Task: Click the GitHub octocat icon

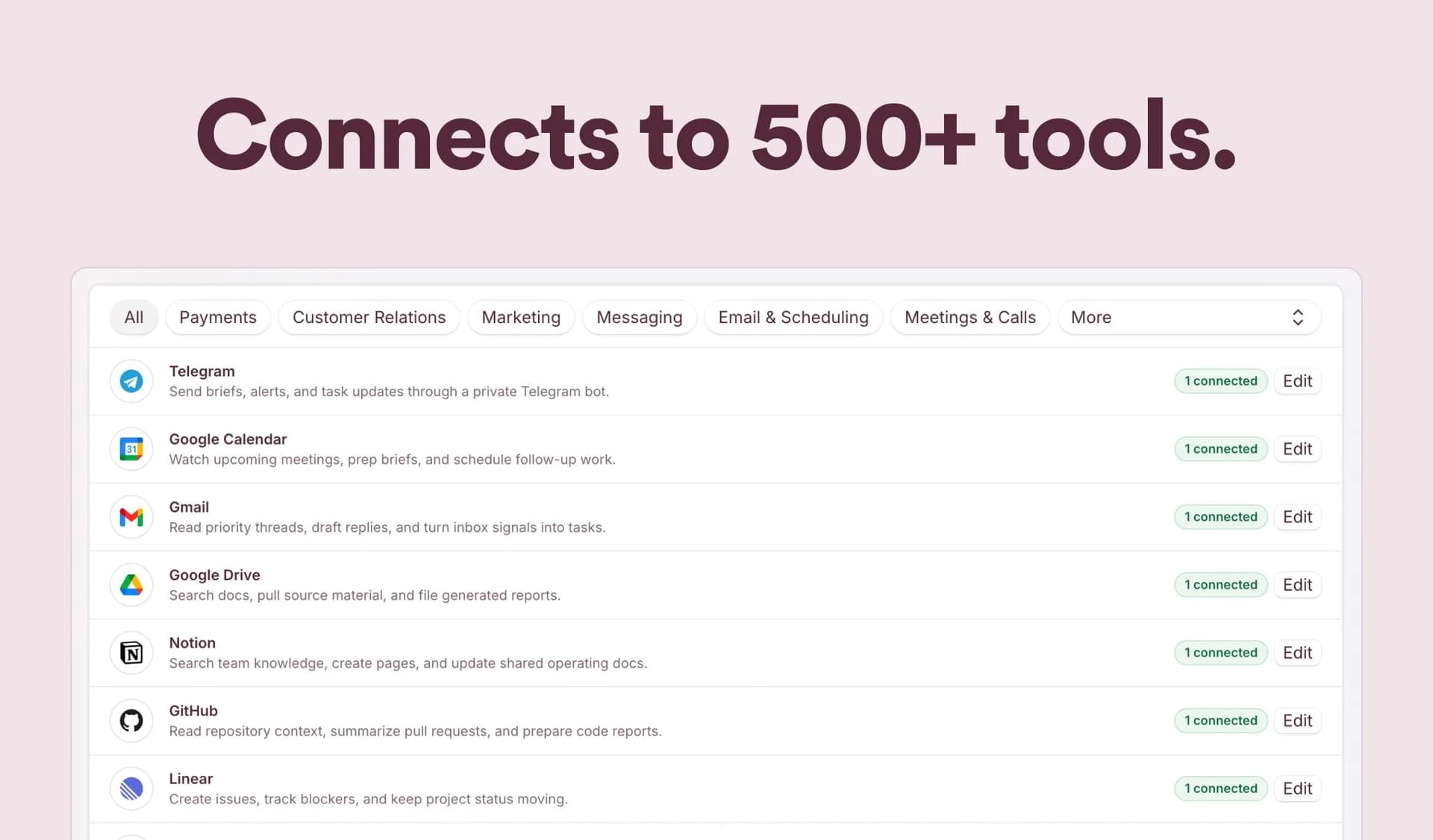Action: click(131, 721)
